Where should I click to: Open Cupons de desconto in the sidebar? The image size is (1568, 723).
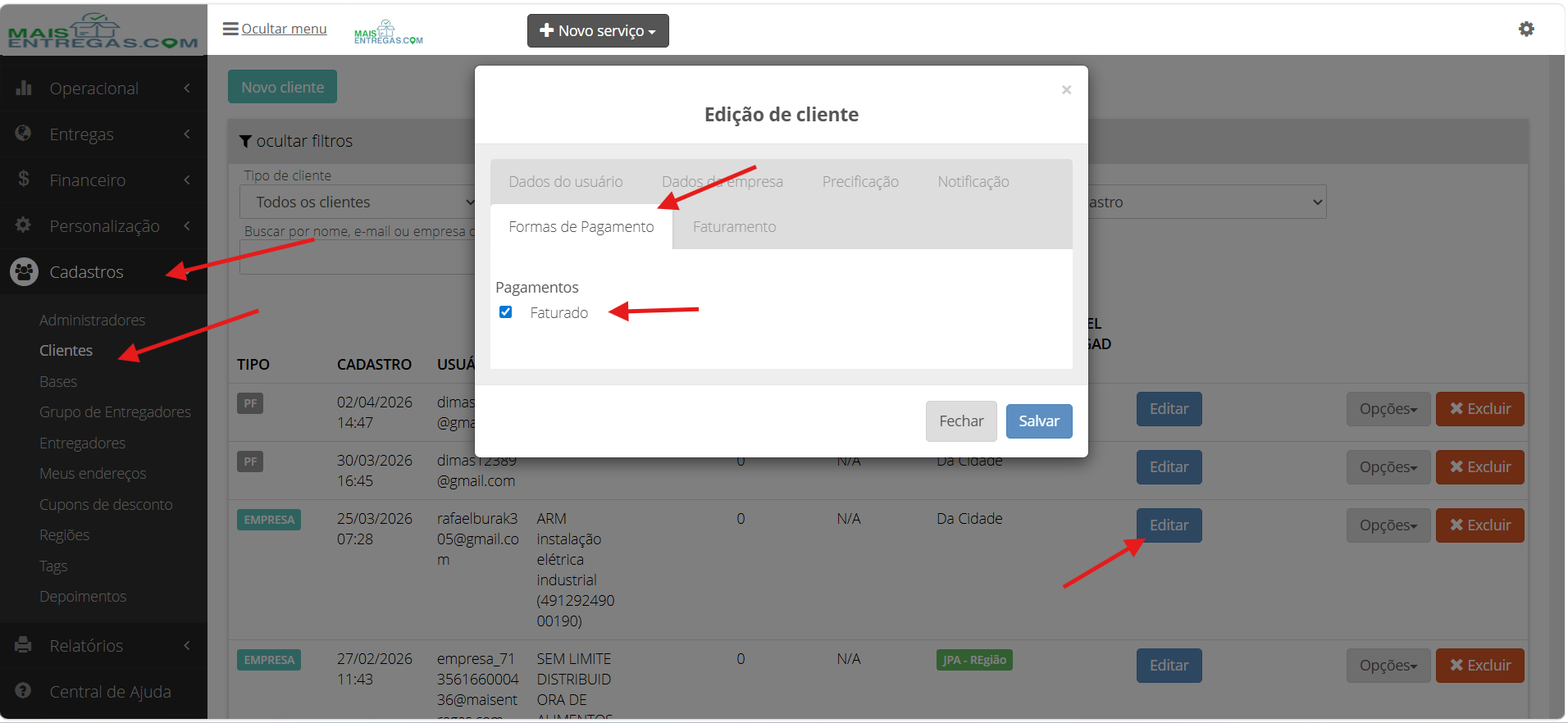[x=106, y=505]
